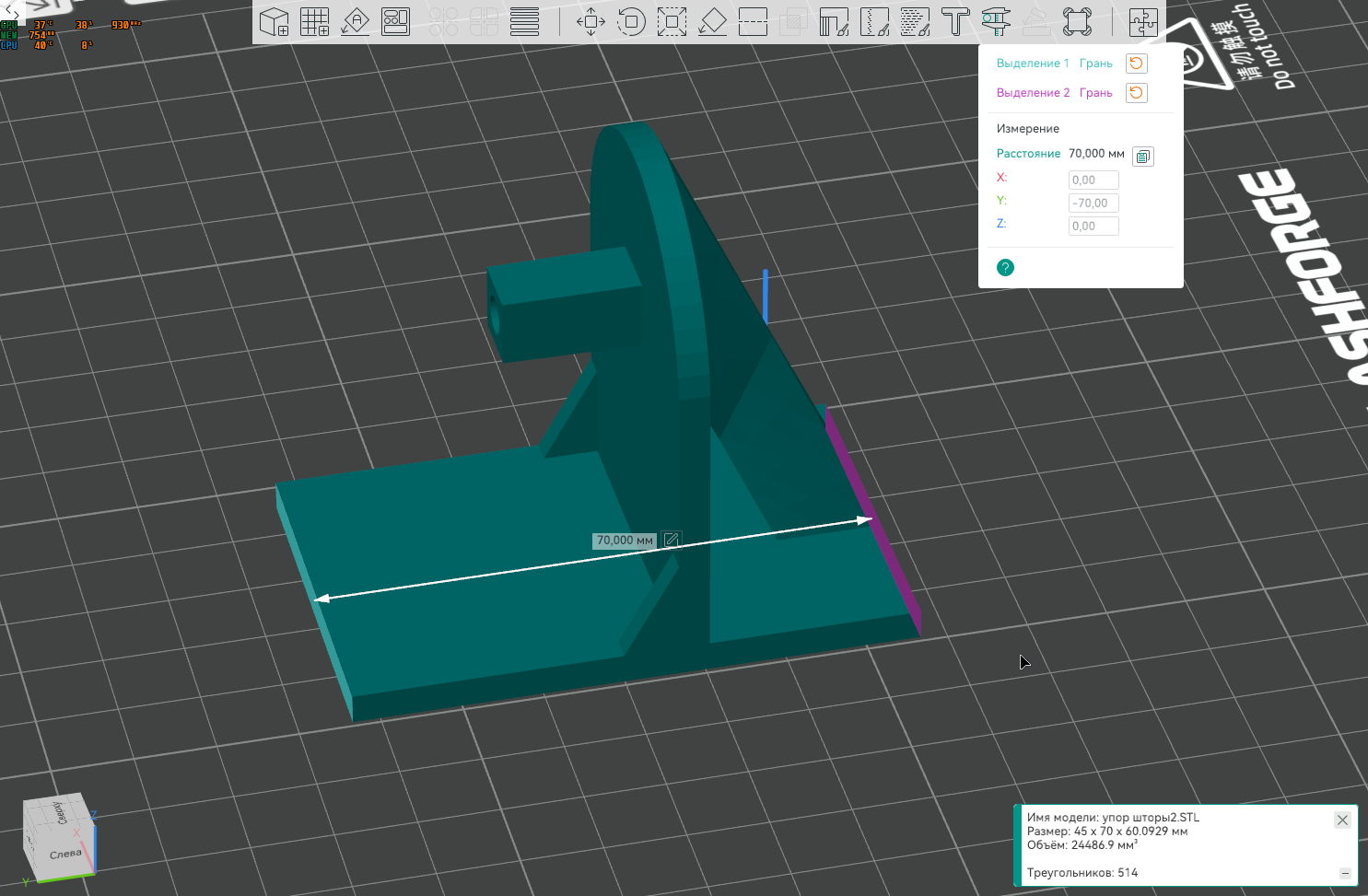Activate the Rotate tool
Image resolution: width=1368 pixels, height=896 pixels.
click(x=631, y=22)
